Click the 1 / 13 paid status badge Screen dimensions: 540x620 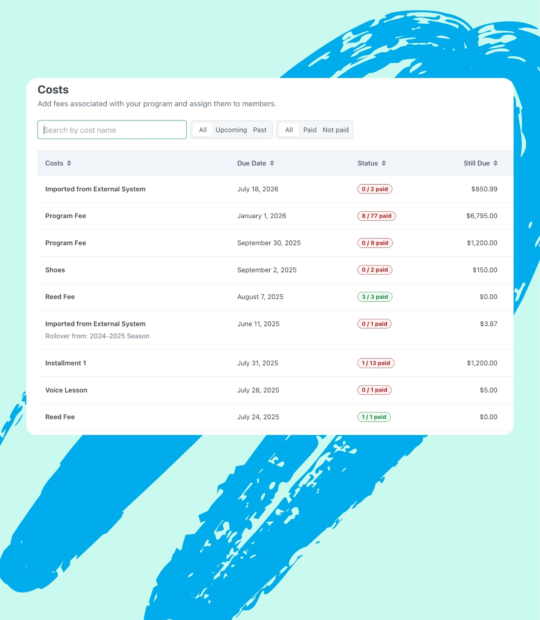pos(376,363)
